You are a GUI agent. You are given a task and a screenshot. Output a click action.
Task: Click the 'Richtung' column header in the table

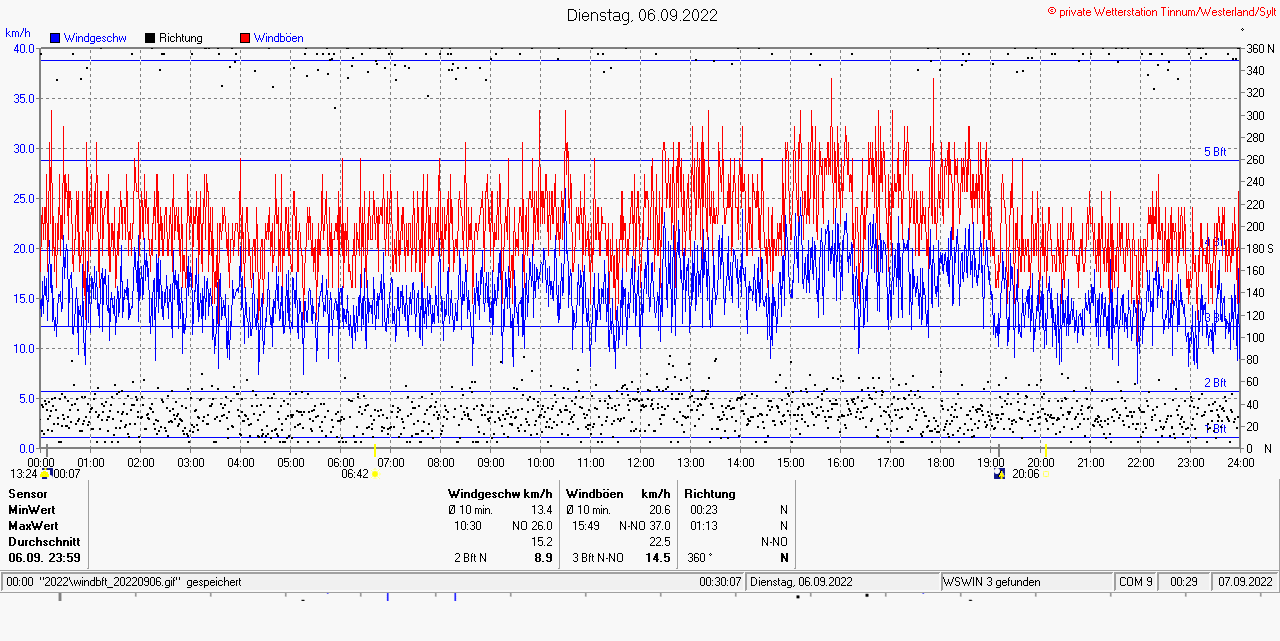coord(710,494)
